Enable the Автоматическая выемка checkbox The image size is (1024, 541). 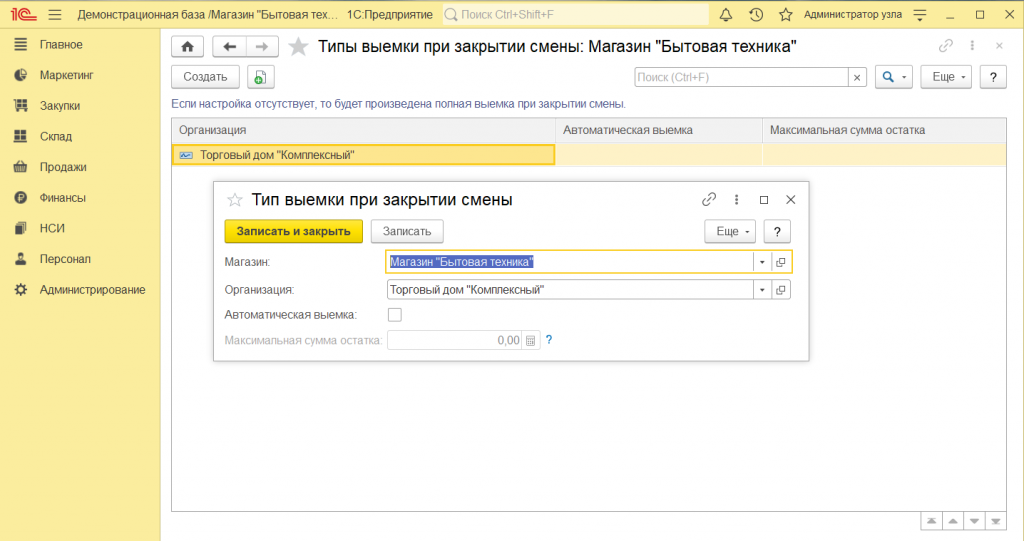coord(394,315)
